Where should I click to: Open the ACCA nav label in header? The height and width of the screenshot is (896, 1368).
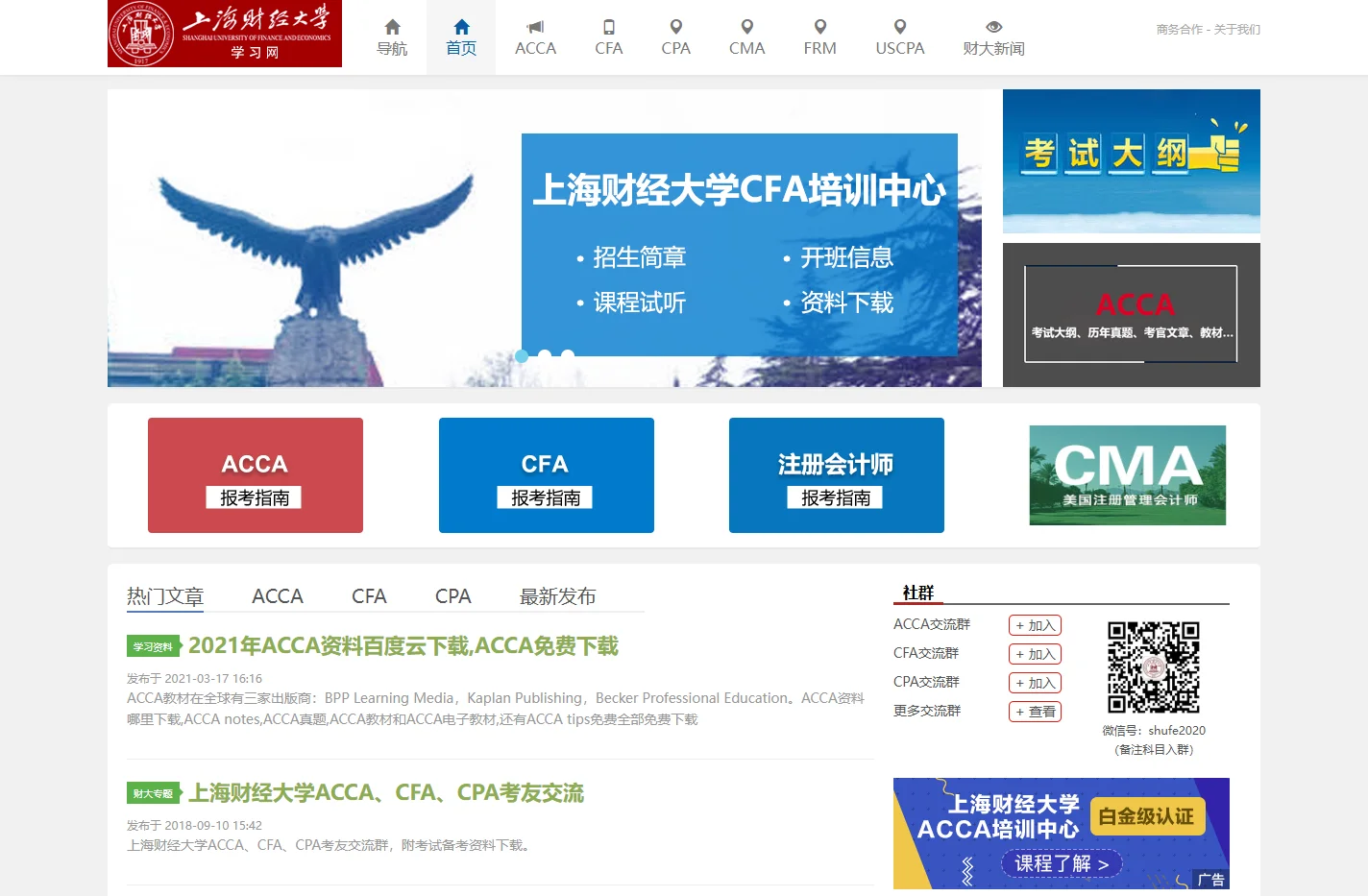pyautogui.click(x=535, y=48)
